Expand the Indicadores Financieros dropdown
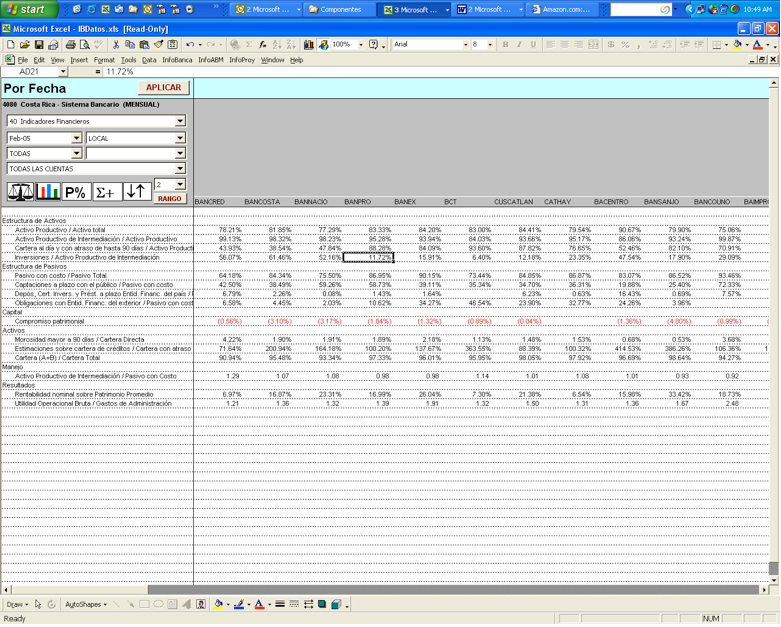Image resolution: width=781 pixels, height=627 pixels. click(x=180, y=121)
